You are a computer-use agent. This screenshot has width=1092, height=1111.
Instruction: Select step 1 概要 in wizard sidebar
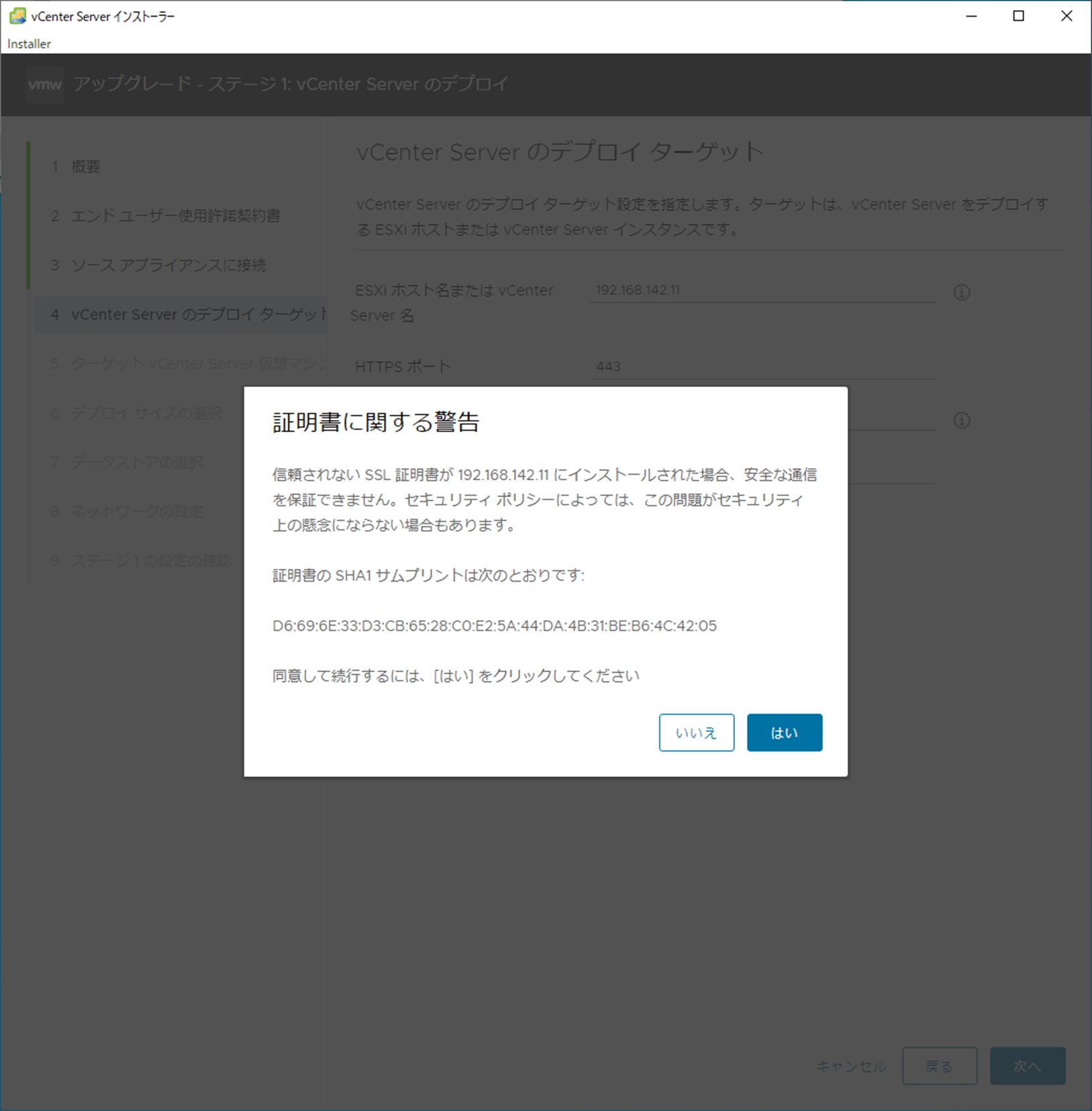point(180,166)
